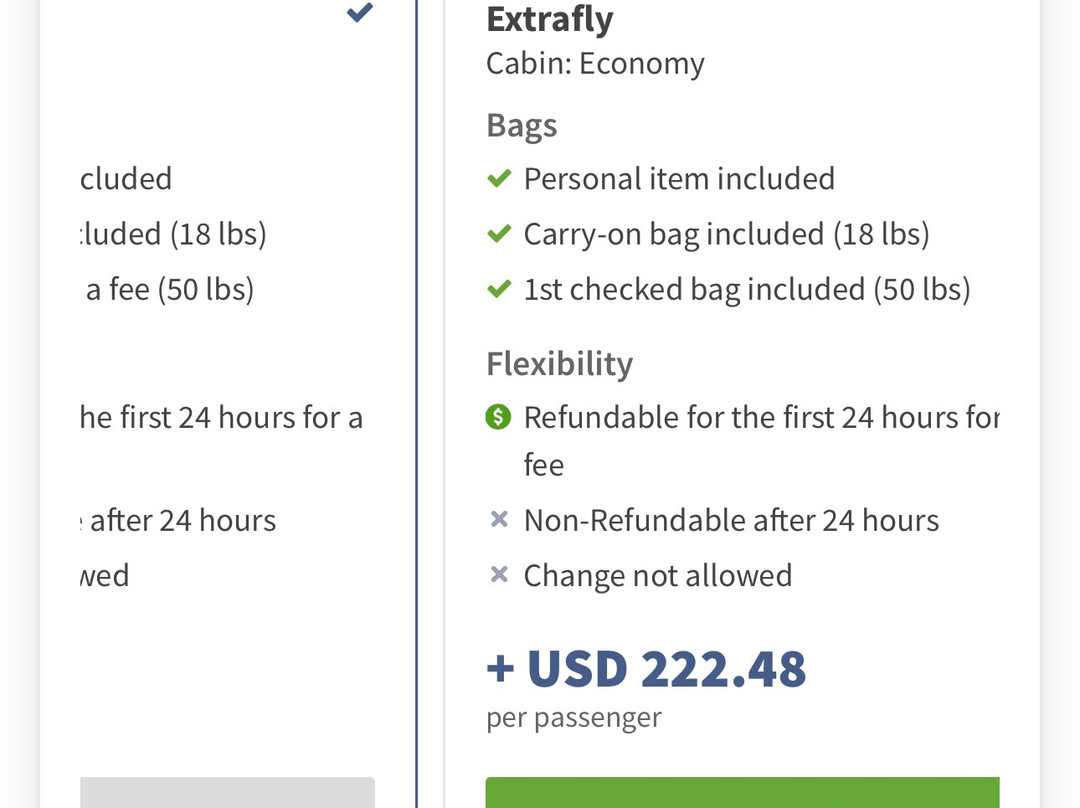Click the Cabin: Economy label
The image size is (1080, 808).
coord(595,64)
